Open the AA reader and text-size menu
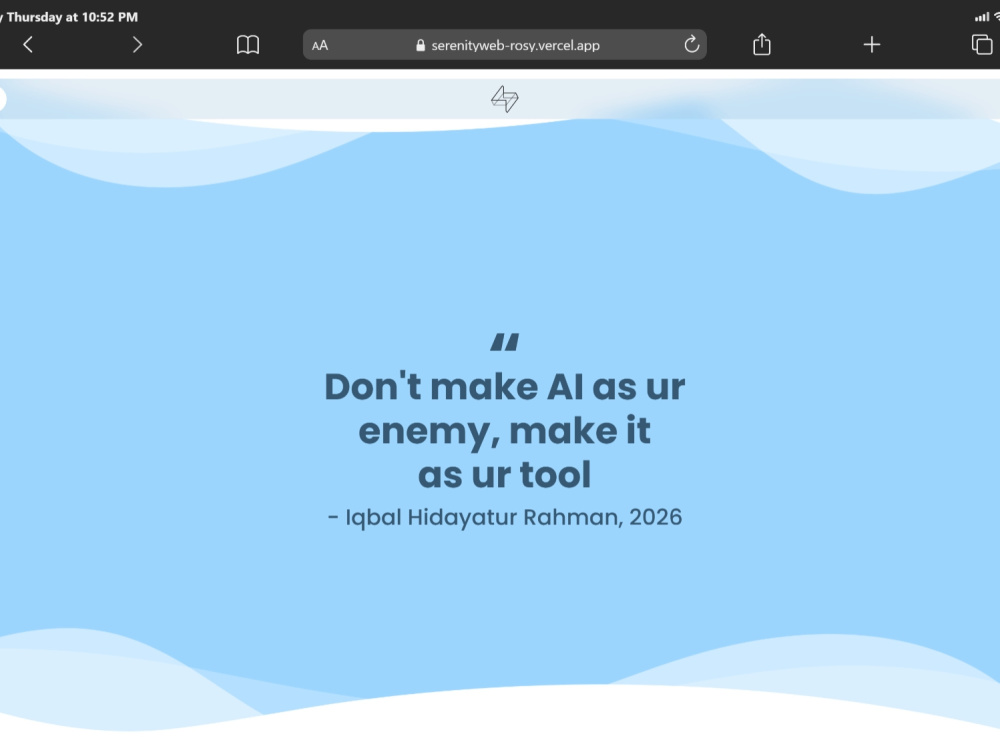 [x=320, y=45]
